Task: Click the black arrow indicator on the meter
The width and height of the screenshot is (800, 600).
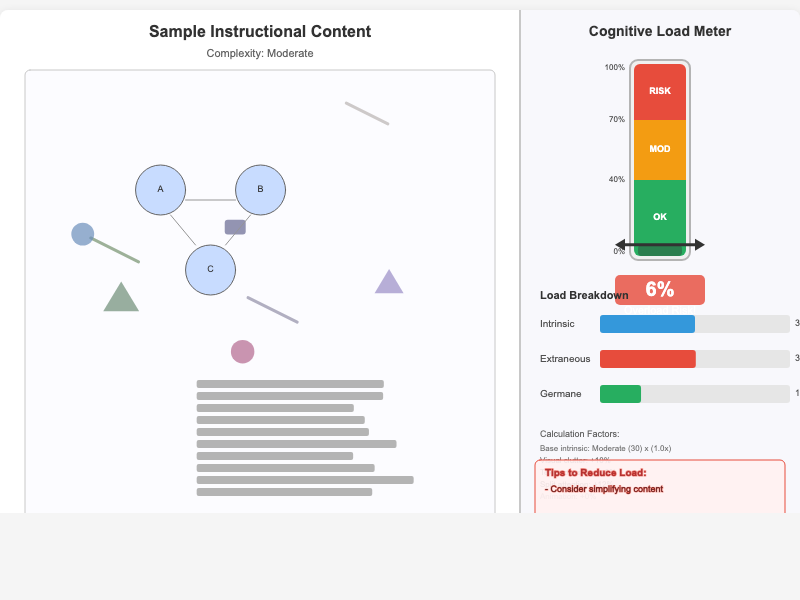Action: (x=660, y=245)
